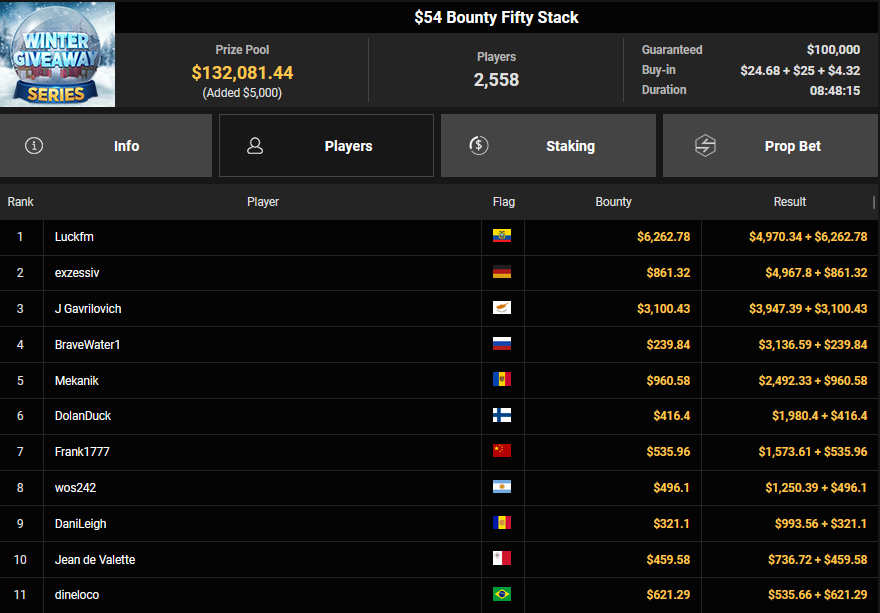
Task: Click Mekanik's bounty value $960.58
Action: point(660,381)
